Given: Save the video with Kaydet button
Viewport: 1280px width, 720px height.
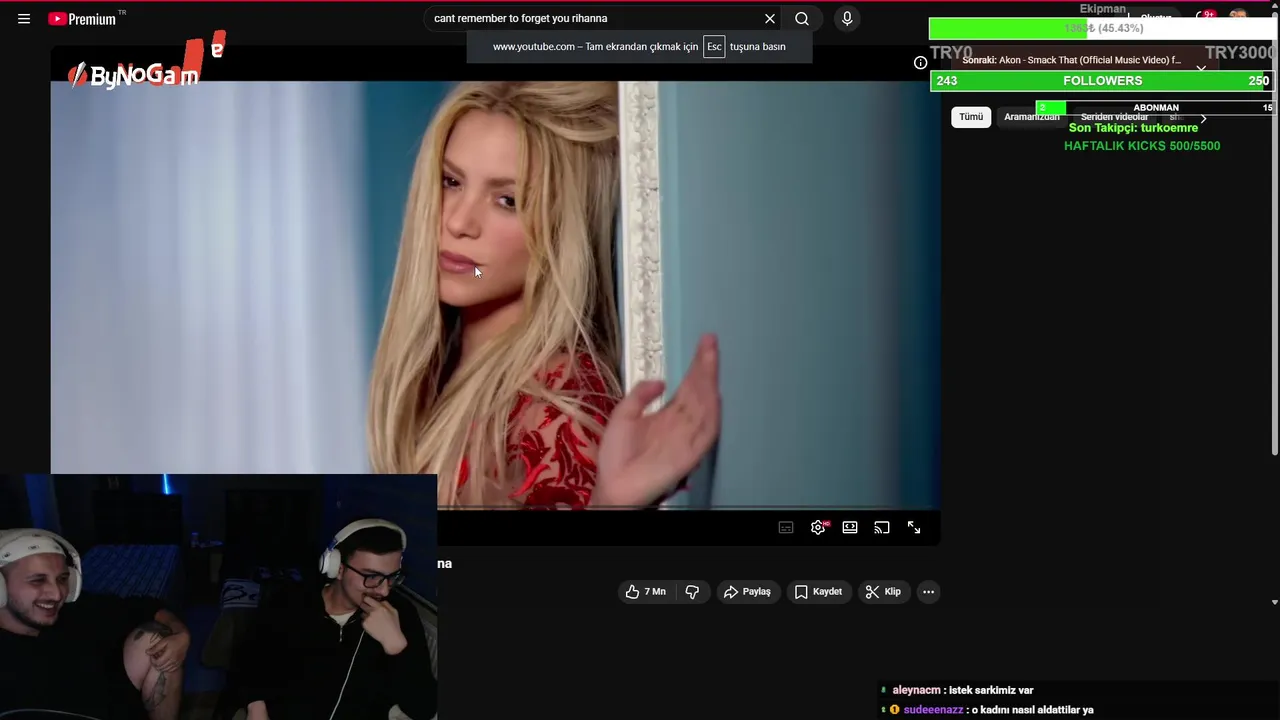Looking at the screenshot, I should pyautogui.click(x=818, y=592).
